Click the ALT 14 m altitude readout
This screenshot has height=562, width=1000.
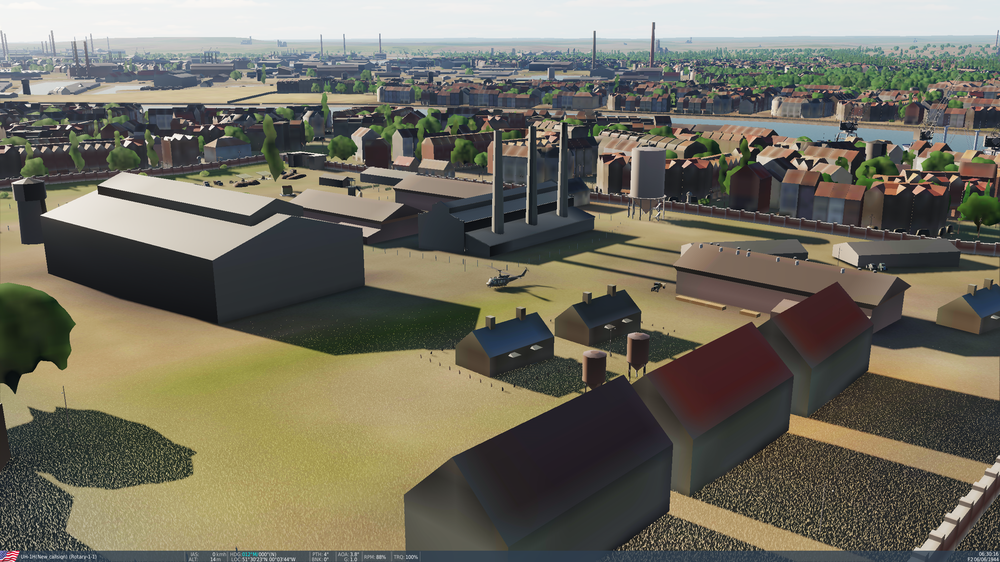tap(205, 559)
